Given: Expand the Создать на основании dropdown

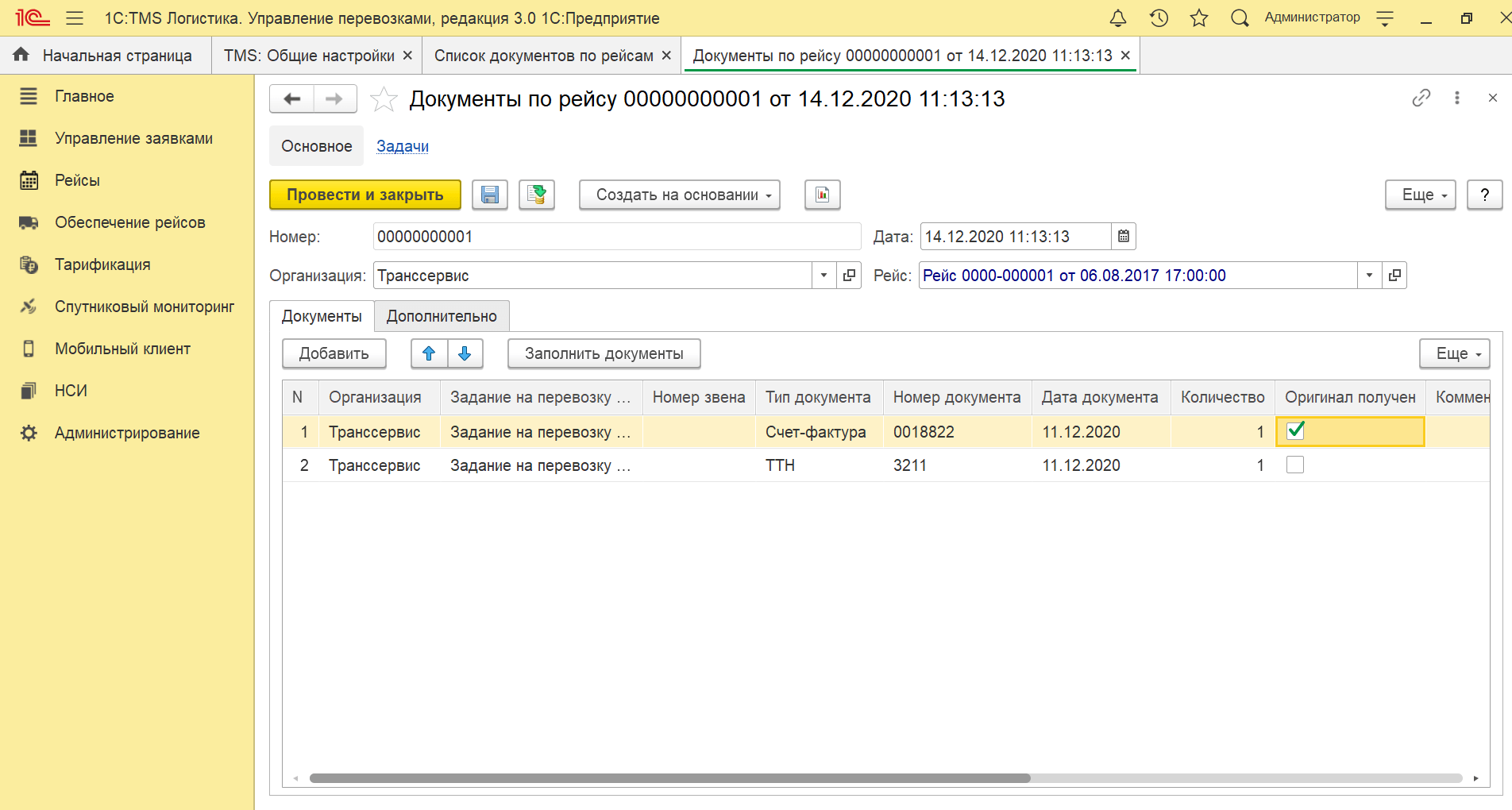Looking at the screenshot, I should [x=679, y=195].
